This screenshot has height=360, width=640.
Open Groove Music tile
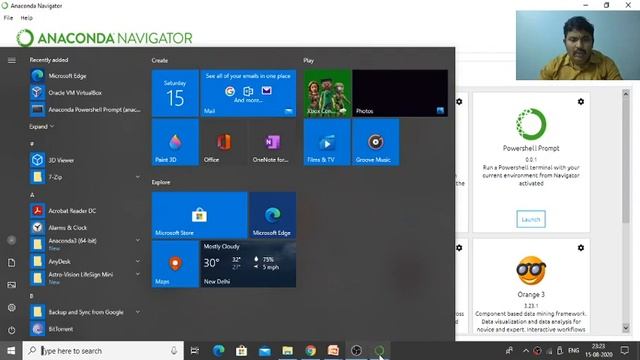376,142
